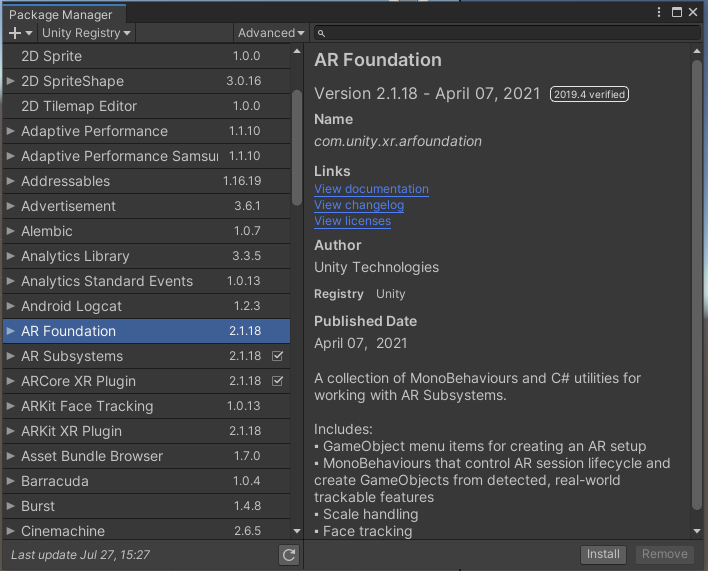The width and height of the screenshot is (708, 571).
Task: Open the three-dot window options menu
Action: [659, 12]
